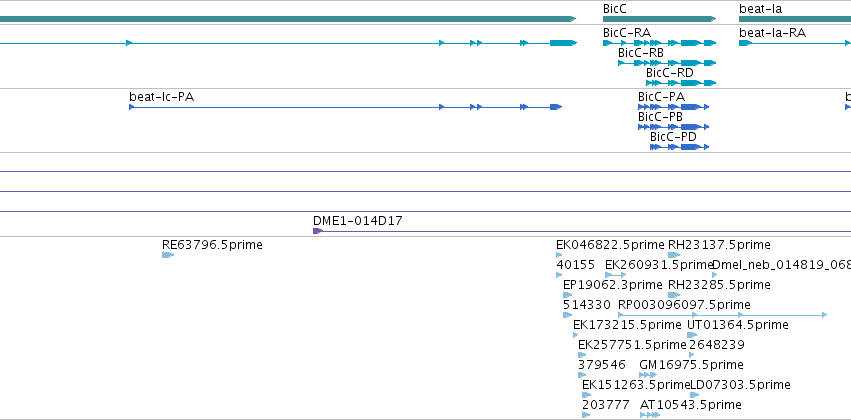This screenshot has width=851, height=420.
Task: Open the RP003096097.5prime spliced EST
Action: 722,315
